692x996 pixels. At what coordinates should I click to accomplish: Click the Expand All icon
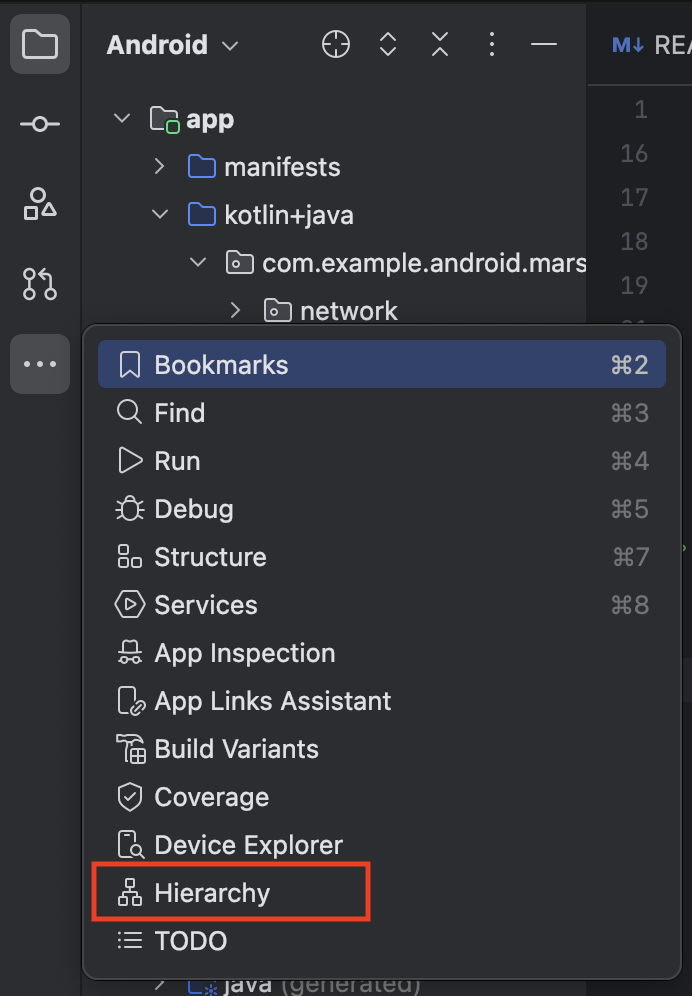pos(388,45)
